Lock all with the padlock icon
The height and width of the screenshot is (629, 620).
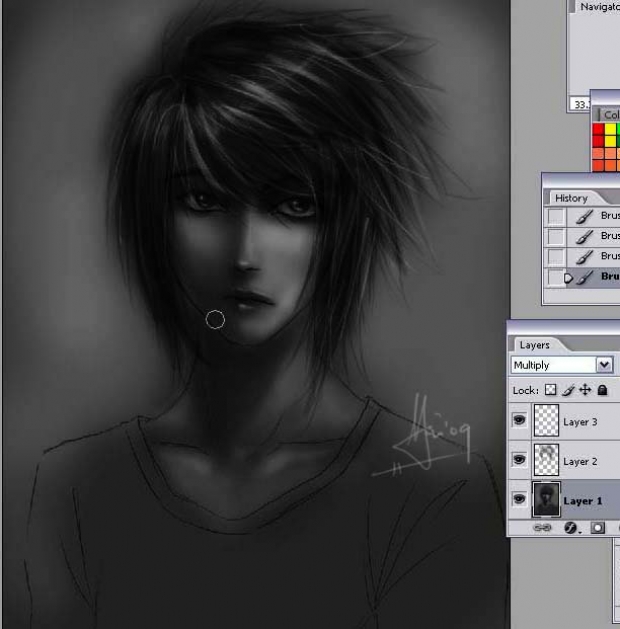click(602, 390)
